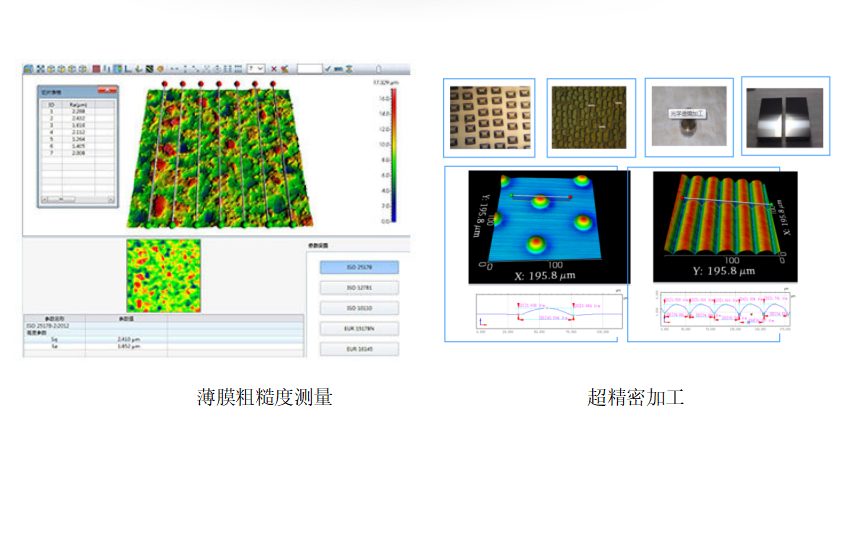Select the row with Ra value 1.616

(x=78, y=125)
